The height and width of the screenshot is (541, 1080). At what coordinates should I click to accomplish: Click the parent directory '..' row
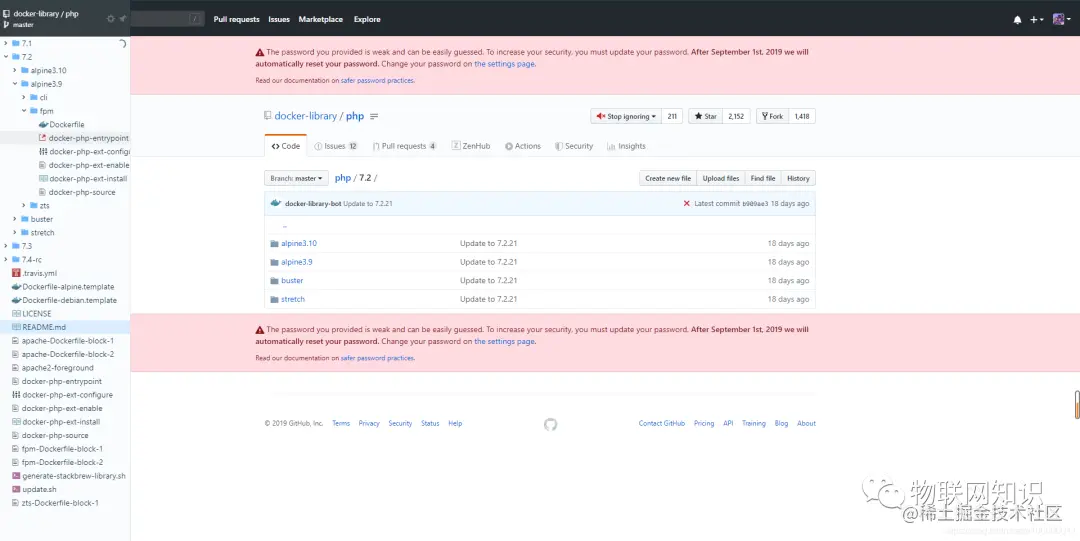(540, 225)
